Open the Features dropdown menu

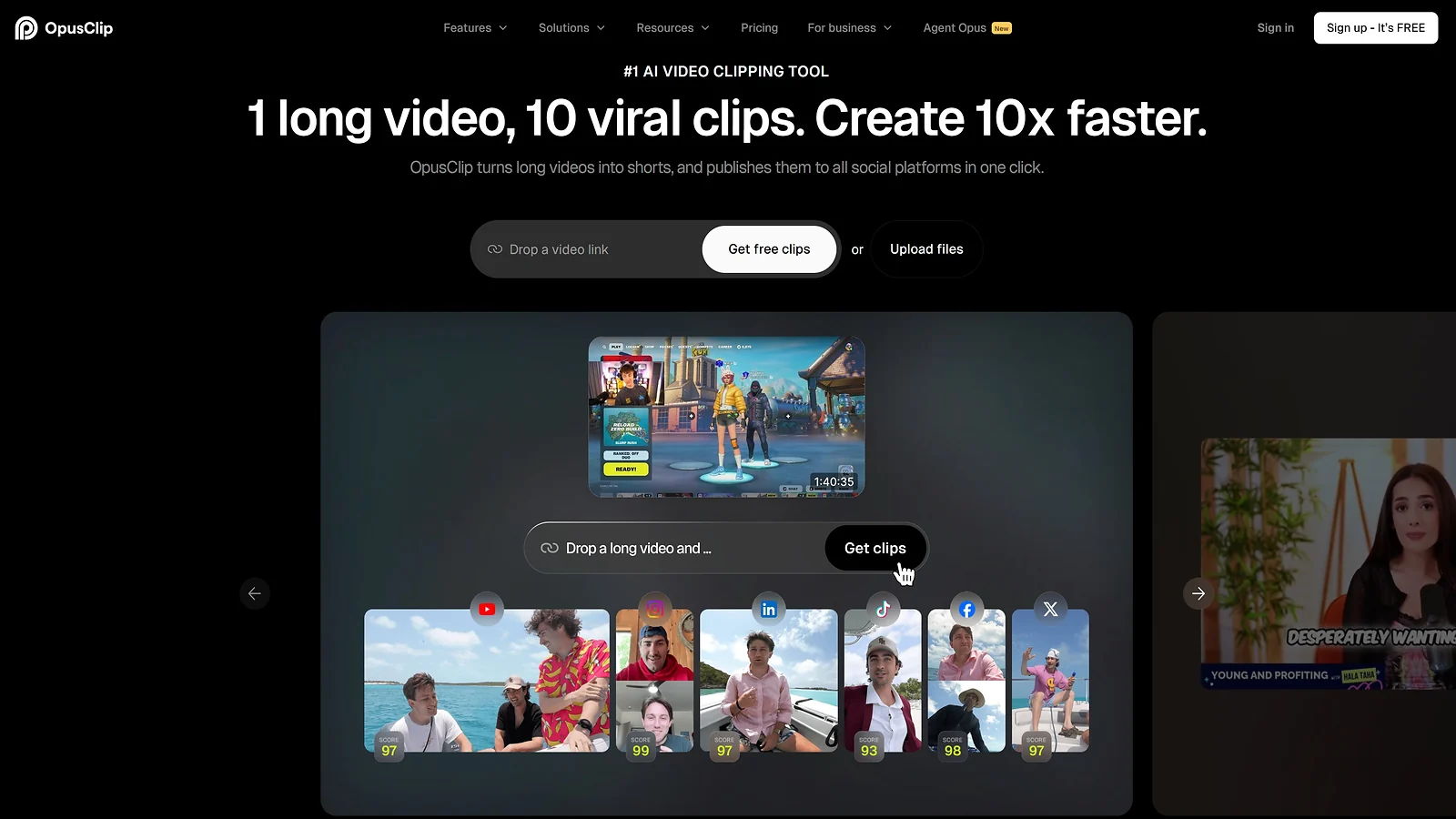[x=475, y=28]
